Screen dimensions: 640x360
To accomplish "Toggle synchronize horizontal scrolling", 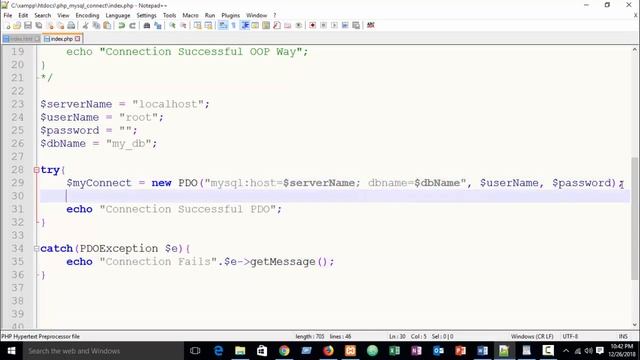I will click(x=209, y=25).
